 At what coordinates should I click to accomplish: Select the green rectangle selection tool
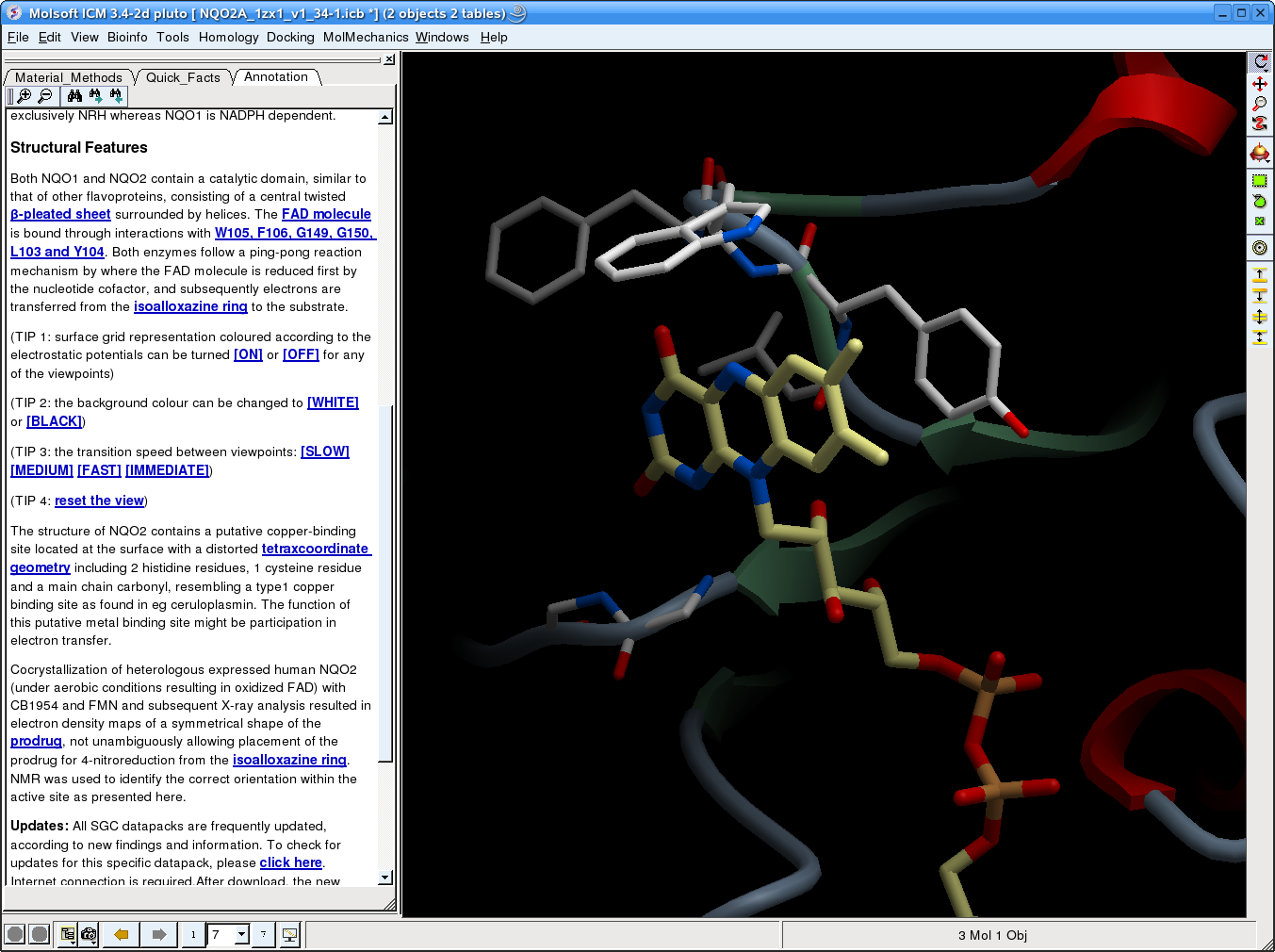click(1259, 181)
